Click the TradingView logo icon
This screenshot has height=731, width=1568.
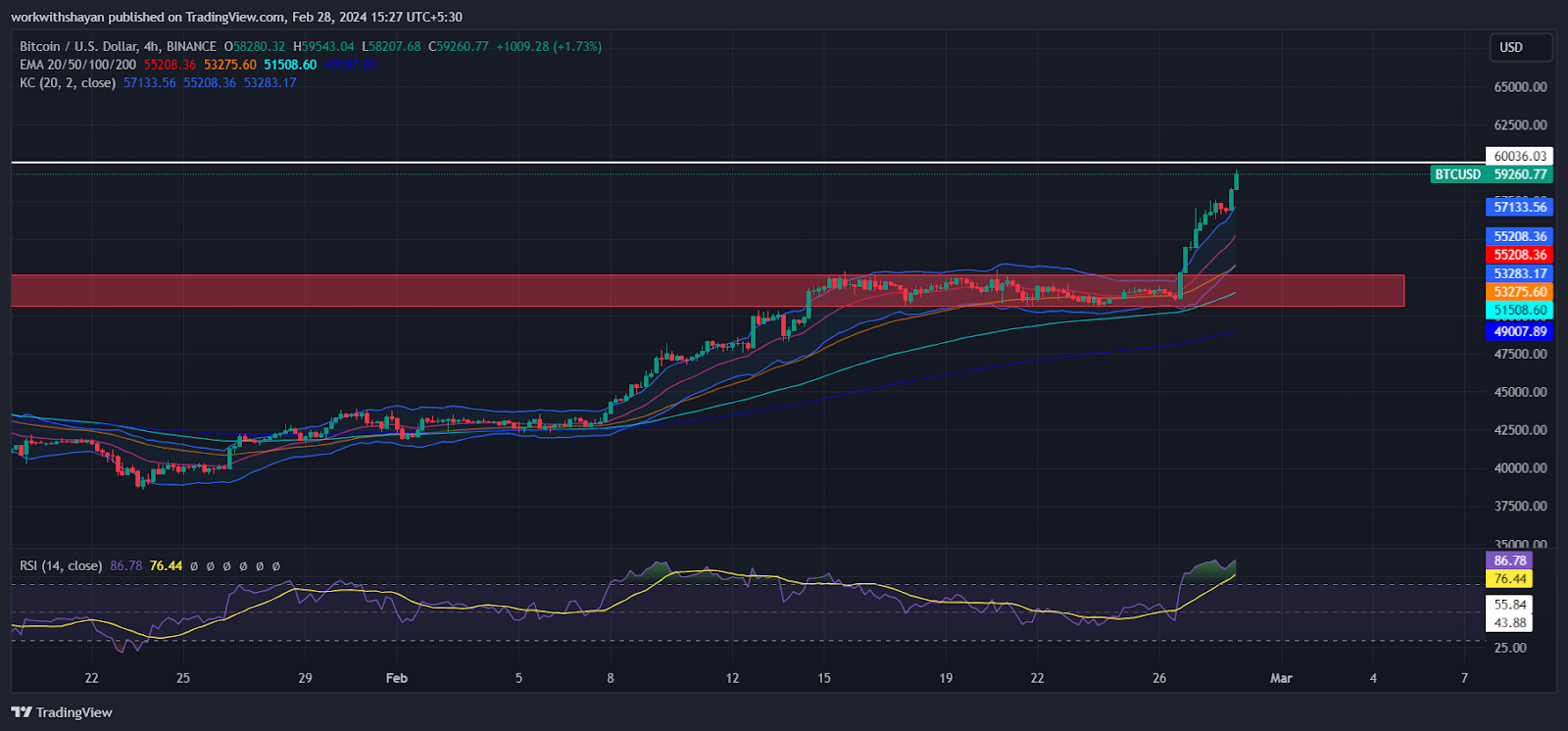pos(22,712)
